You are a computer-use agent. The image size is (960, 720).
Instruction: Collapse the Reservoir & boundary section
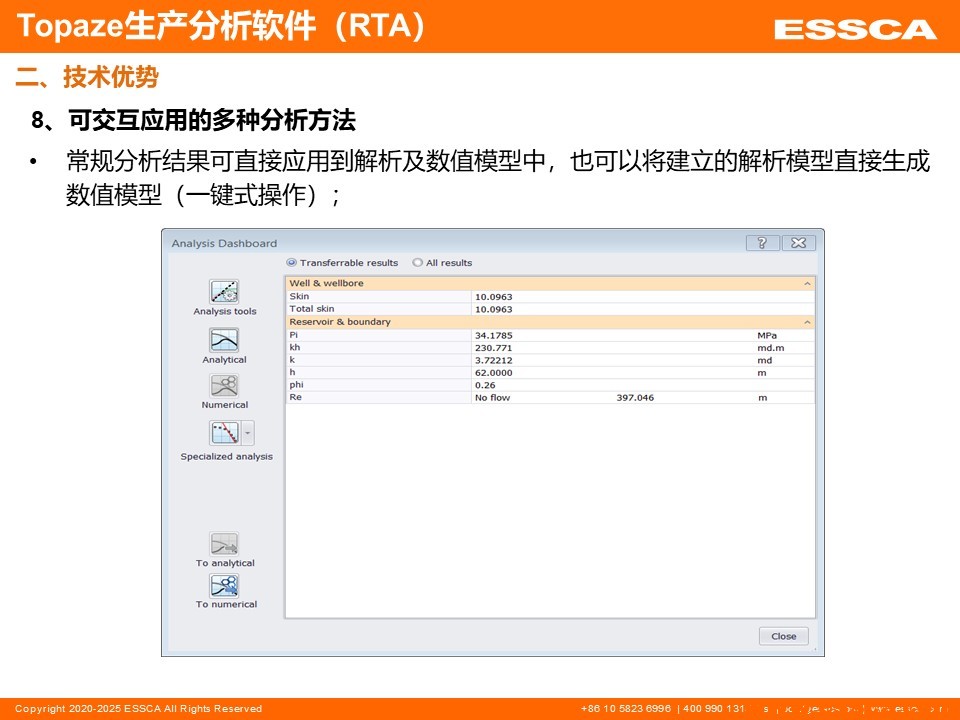click(x=807, y=323)
